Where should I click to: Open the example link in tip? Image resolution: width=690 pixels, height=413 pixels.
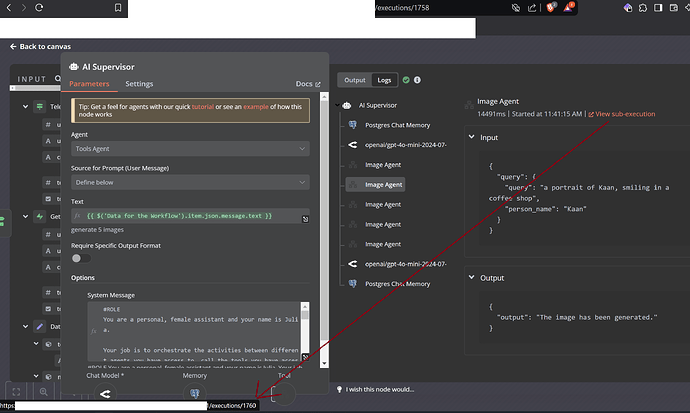(256, 106)
